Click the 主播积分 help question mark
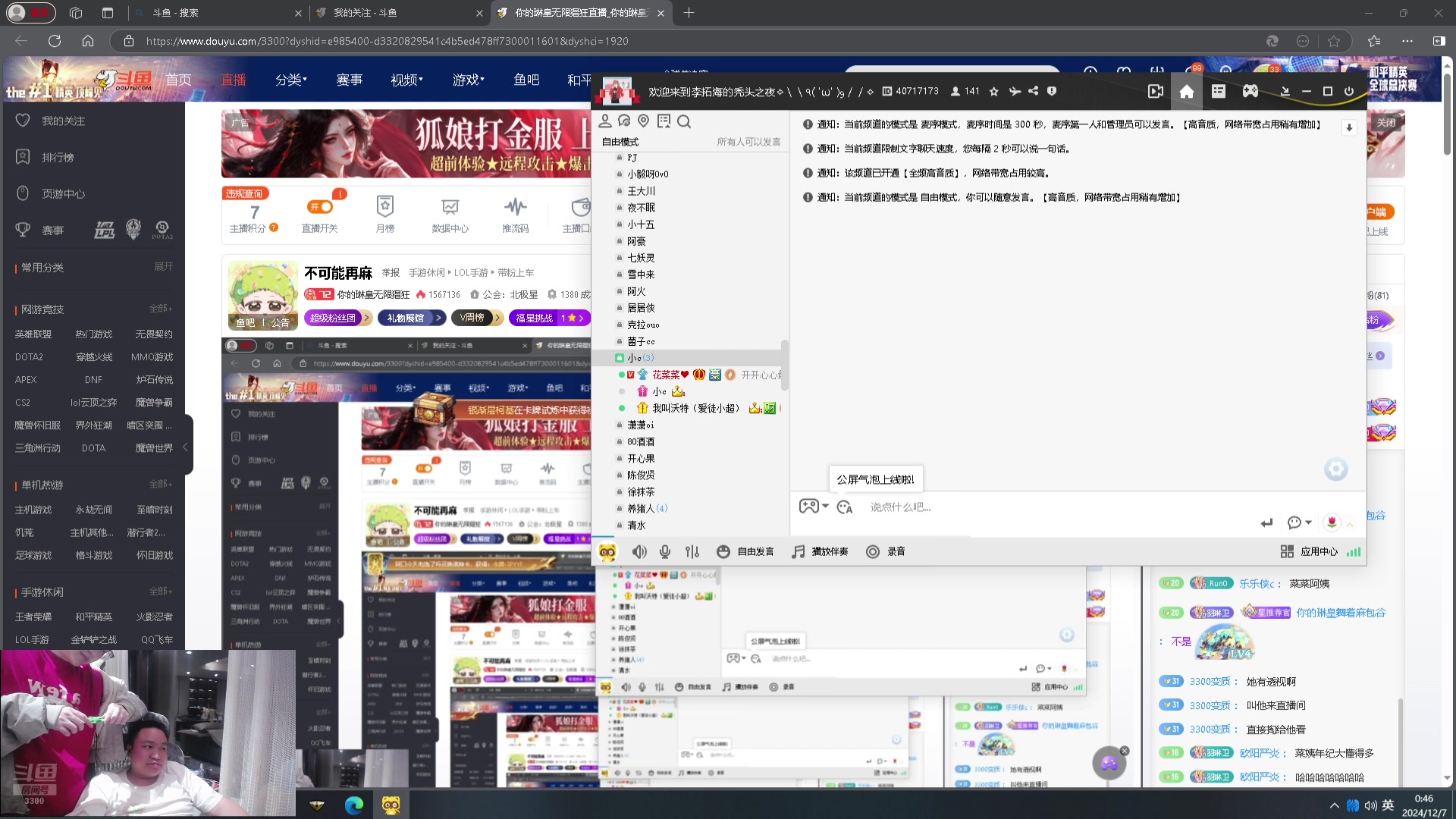1456x819 pixels. pyautogui.click(x=274, y=227)
